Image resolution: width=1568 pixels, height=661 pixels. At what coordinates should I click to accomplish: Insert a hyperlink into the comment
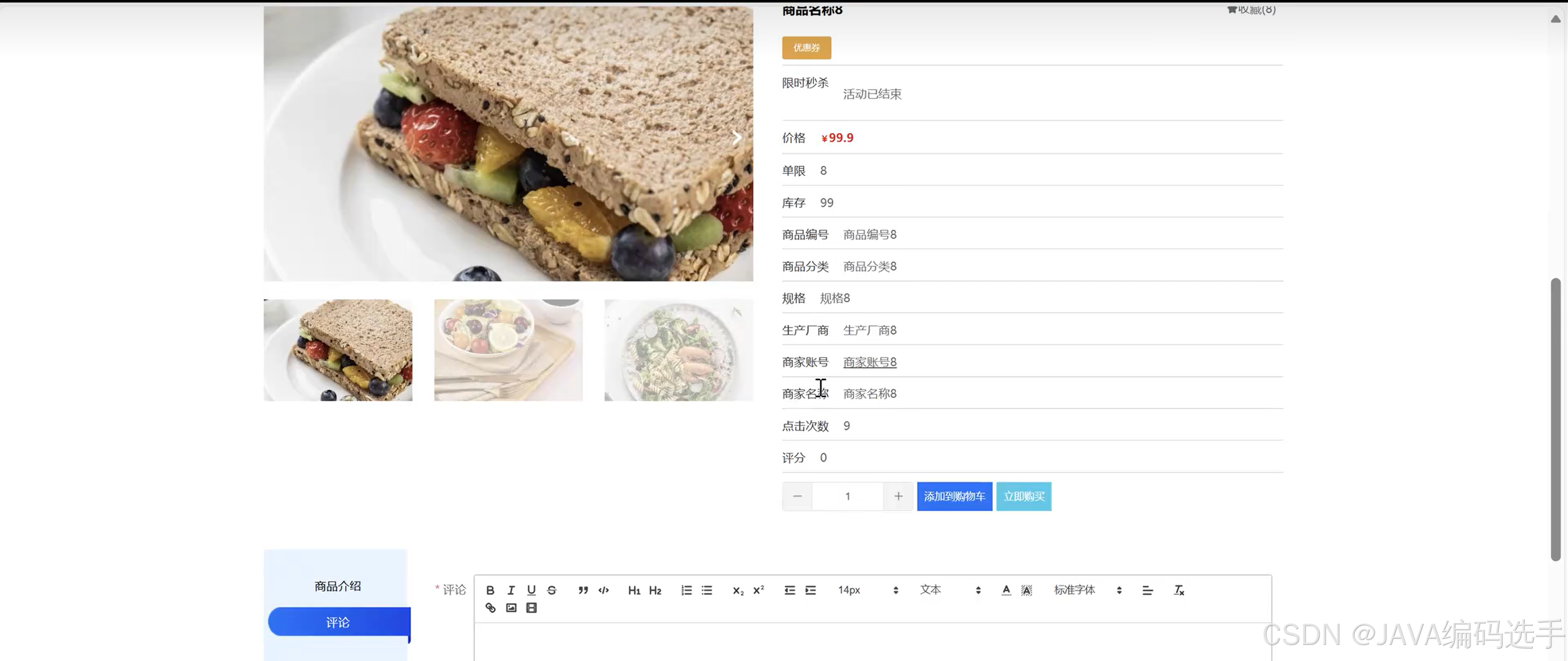coord(491,608)
